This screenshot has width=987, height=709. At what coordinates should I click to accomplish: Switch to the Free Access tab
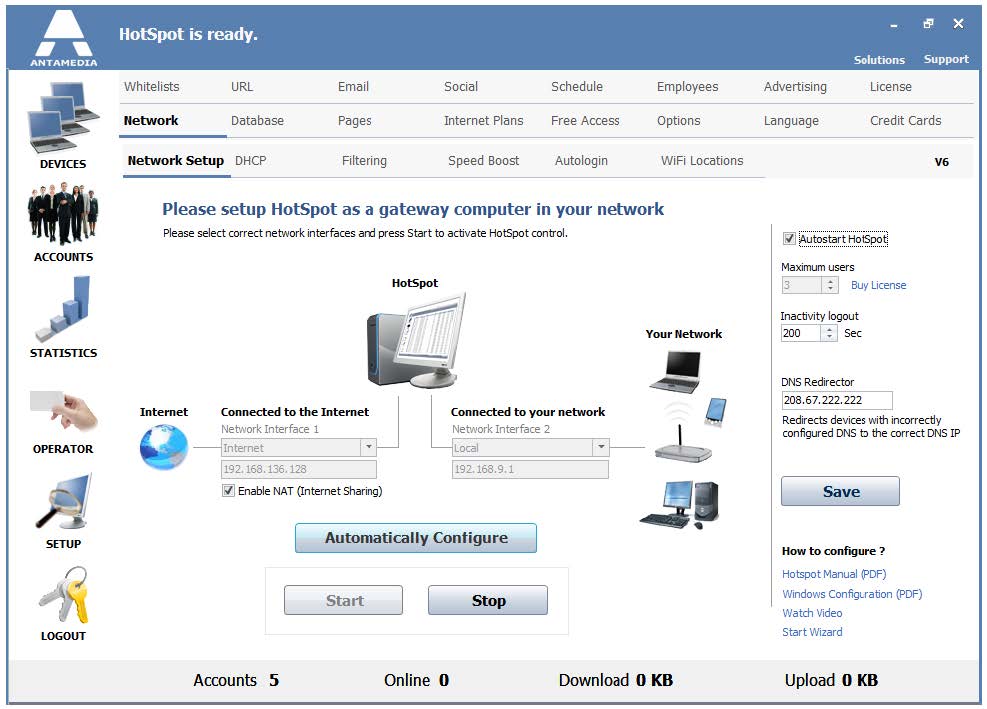pos(585,121)
